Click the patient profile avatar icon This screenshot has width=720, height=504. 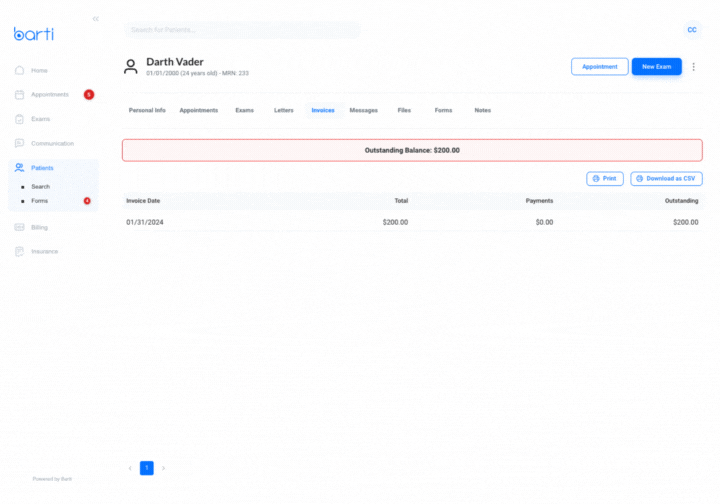tap(130, 67)
